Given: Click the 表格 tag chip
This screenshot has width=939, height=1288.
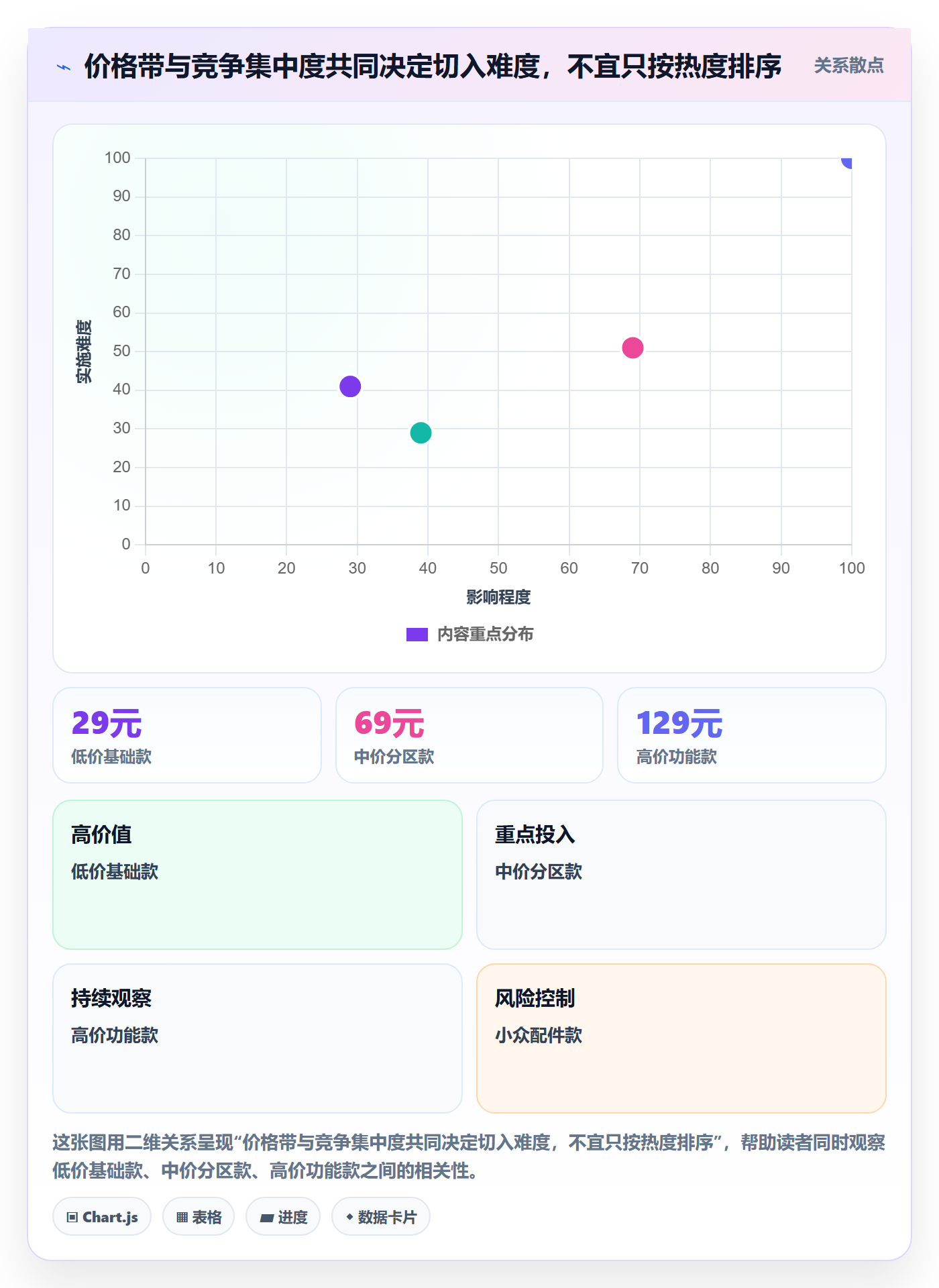Looking at the screenshot, I should (199, 1216).
